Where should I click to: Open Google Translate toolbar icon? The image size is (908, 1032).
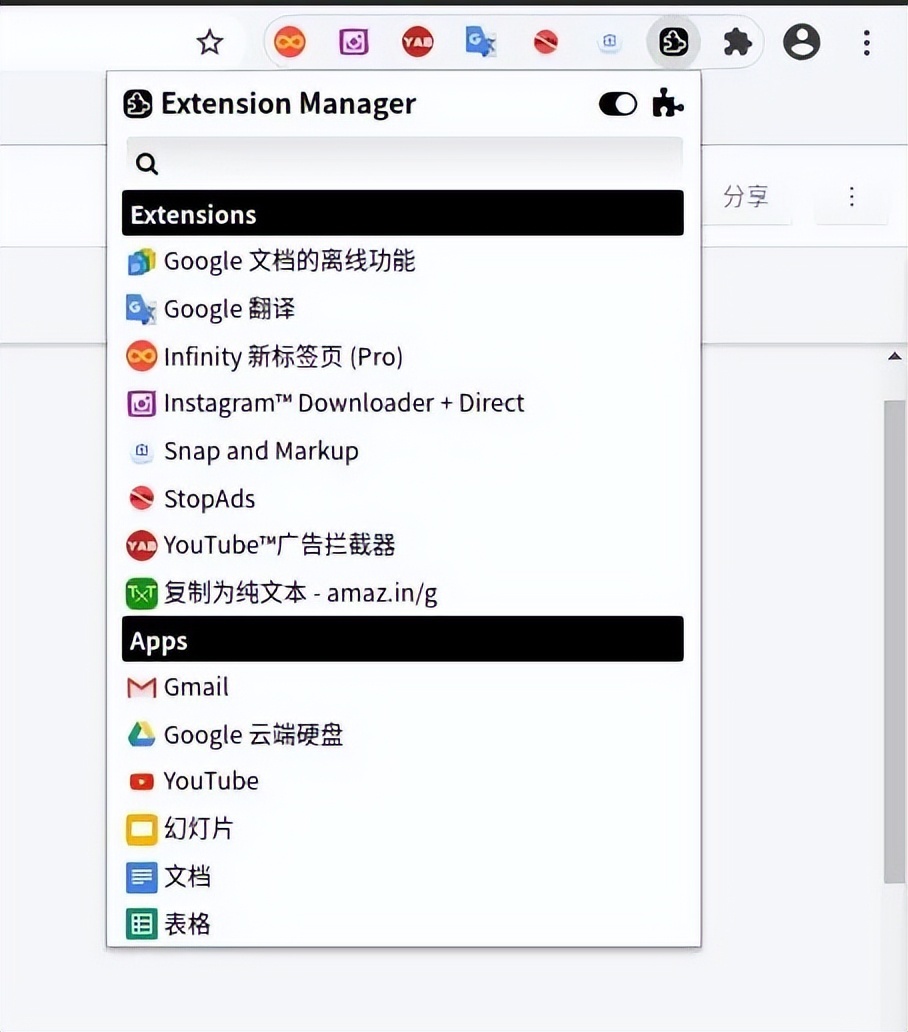coord(481,42)
